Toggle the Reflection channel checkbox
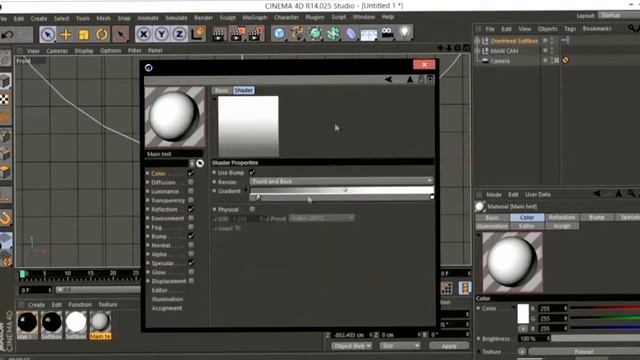 click(x=191, y=209)
